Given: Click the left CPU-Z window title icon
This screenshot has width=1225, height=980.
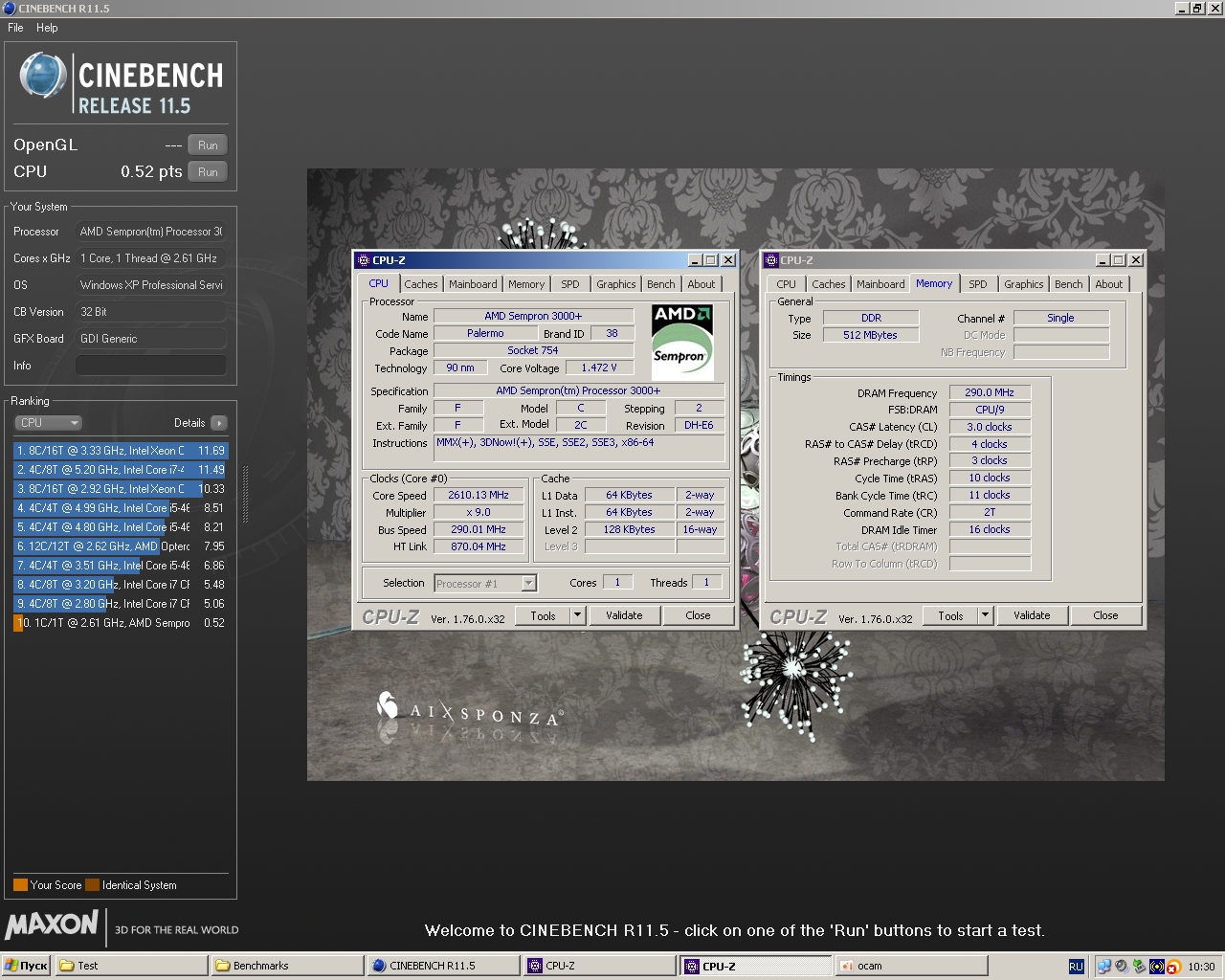Looking at the screenshot, I should point(363,260).
